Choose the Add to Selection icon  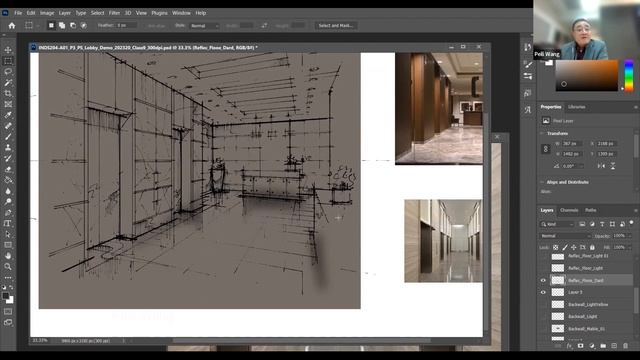tap(62, 25)
